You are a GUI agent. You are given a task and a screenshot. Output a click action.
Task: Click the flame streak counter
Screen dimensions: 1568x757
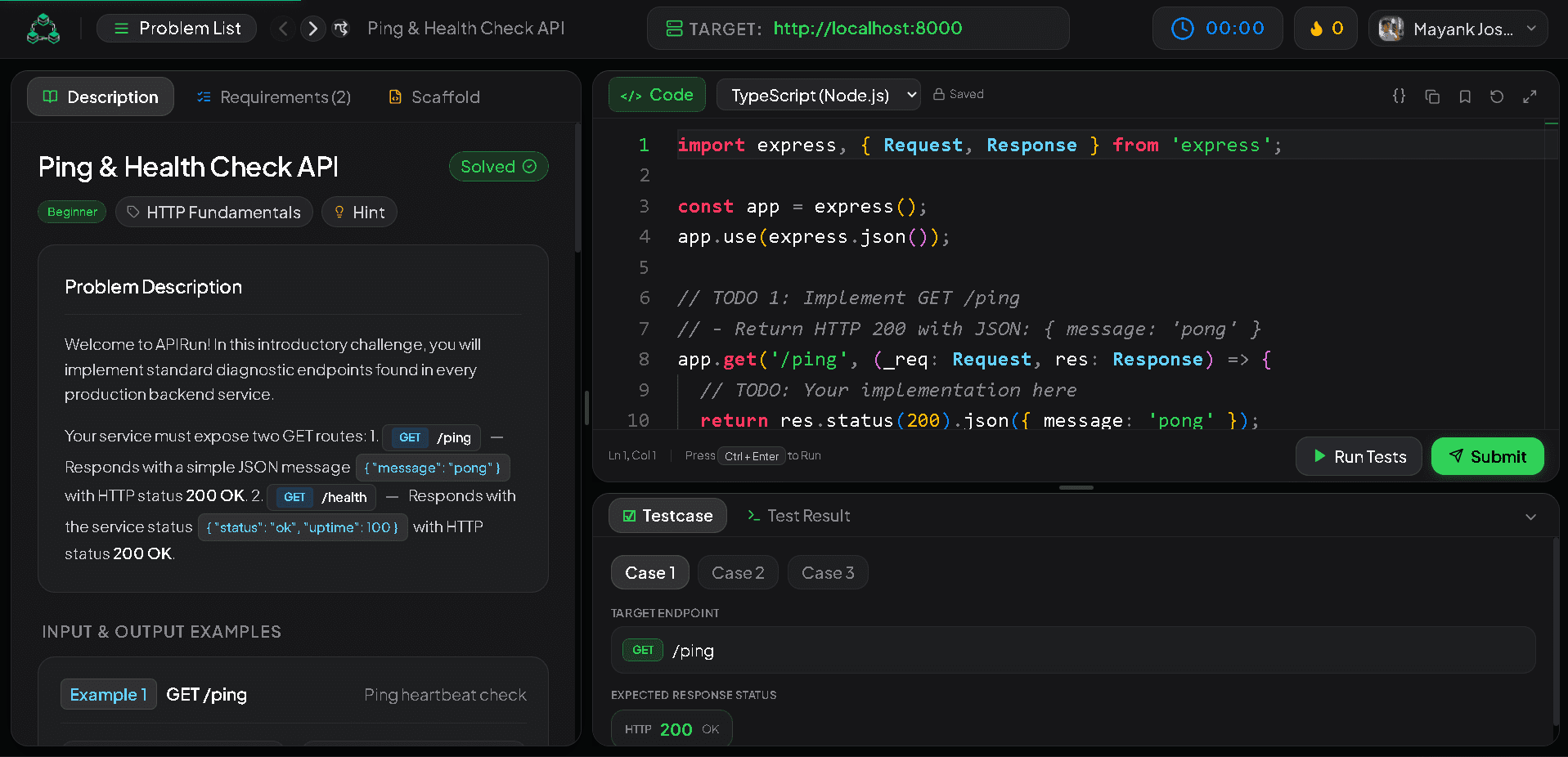1326,29
